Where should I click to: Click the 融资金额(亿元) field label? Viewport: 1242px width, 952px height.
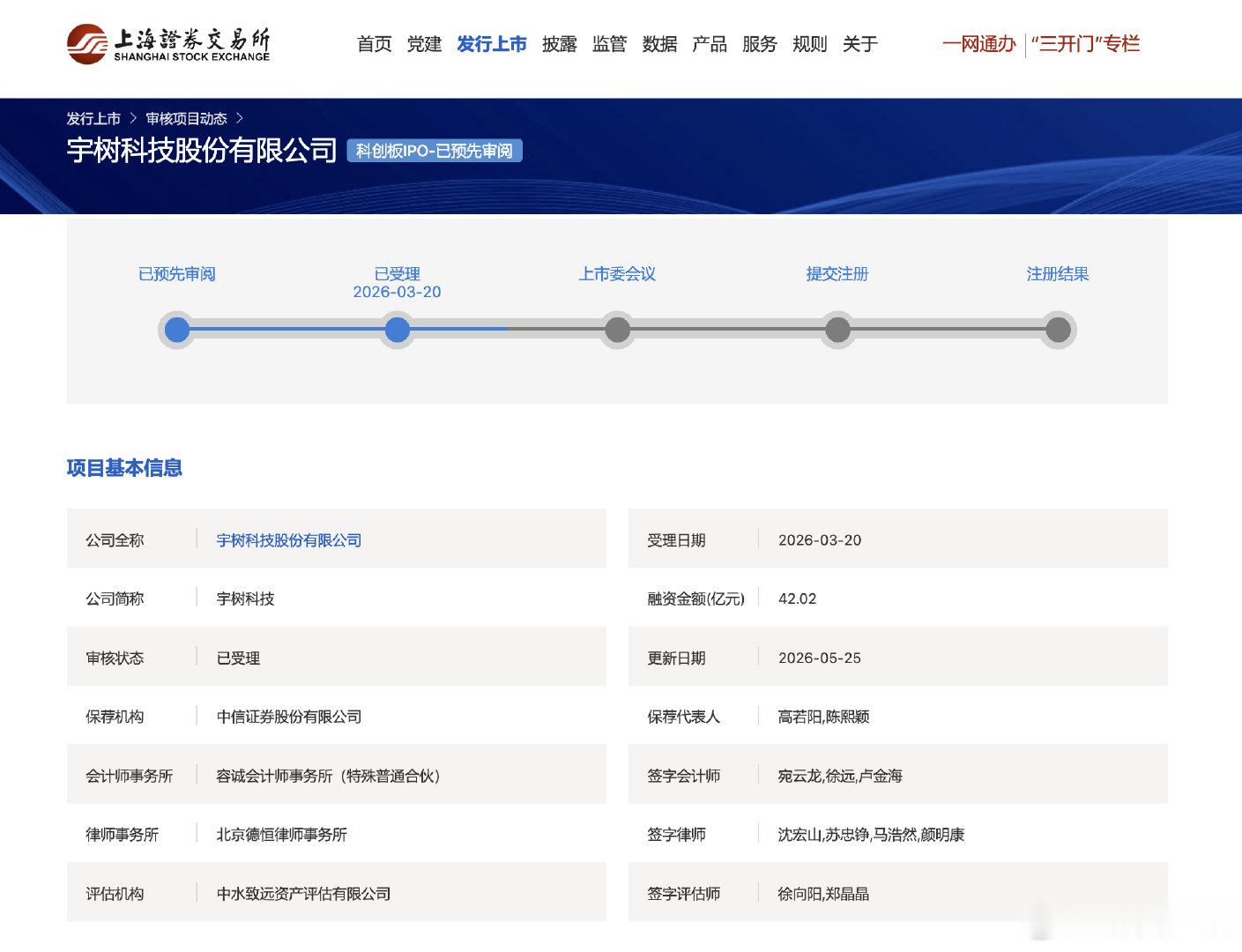pyautogui.click(x=696, y=599)
